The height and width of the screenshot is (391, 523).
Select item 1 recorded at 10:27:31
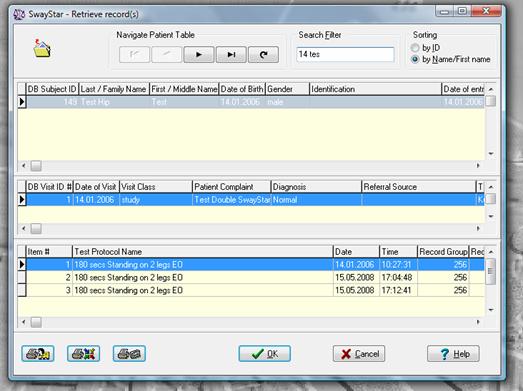(x=255, y=265)
